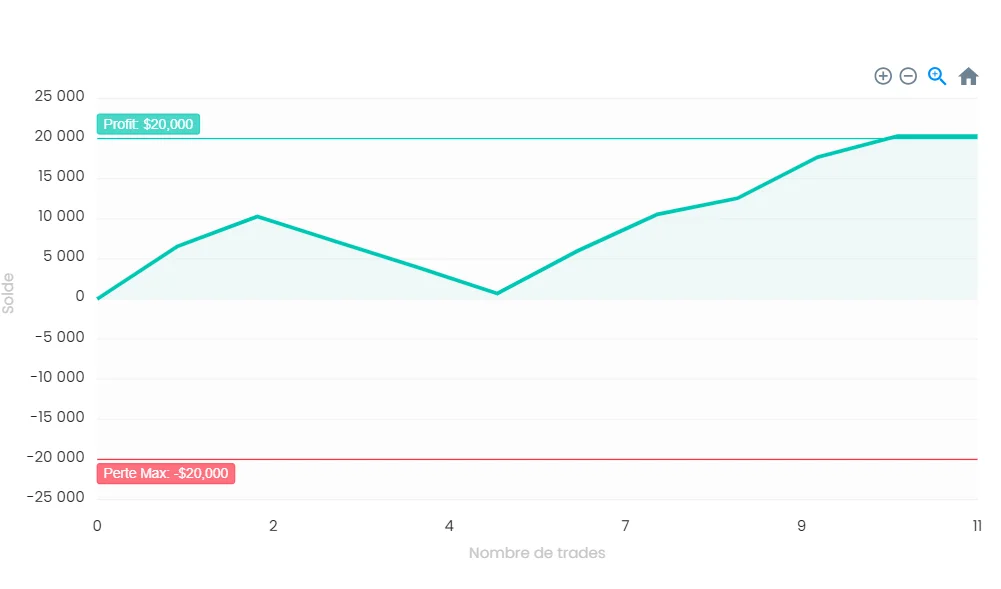Click the x-axis label 11

tap(977, 526)
